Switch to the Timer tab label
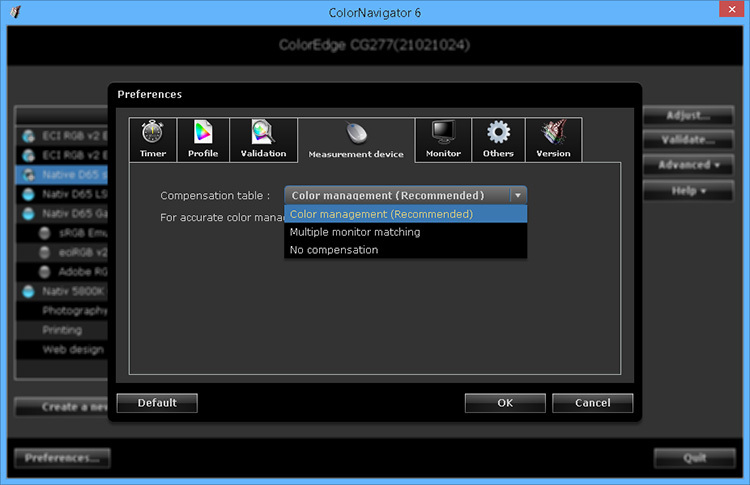The height and width of the screenshot is (485, 750). pyautogui.click(x=153, y=154)
